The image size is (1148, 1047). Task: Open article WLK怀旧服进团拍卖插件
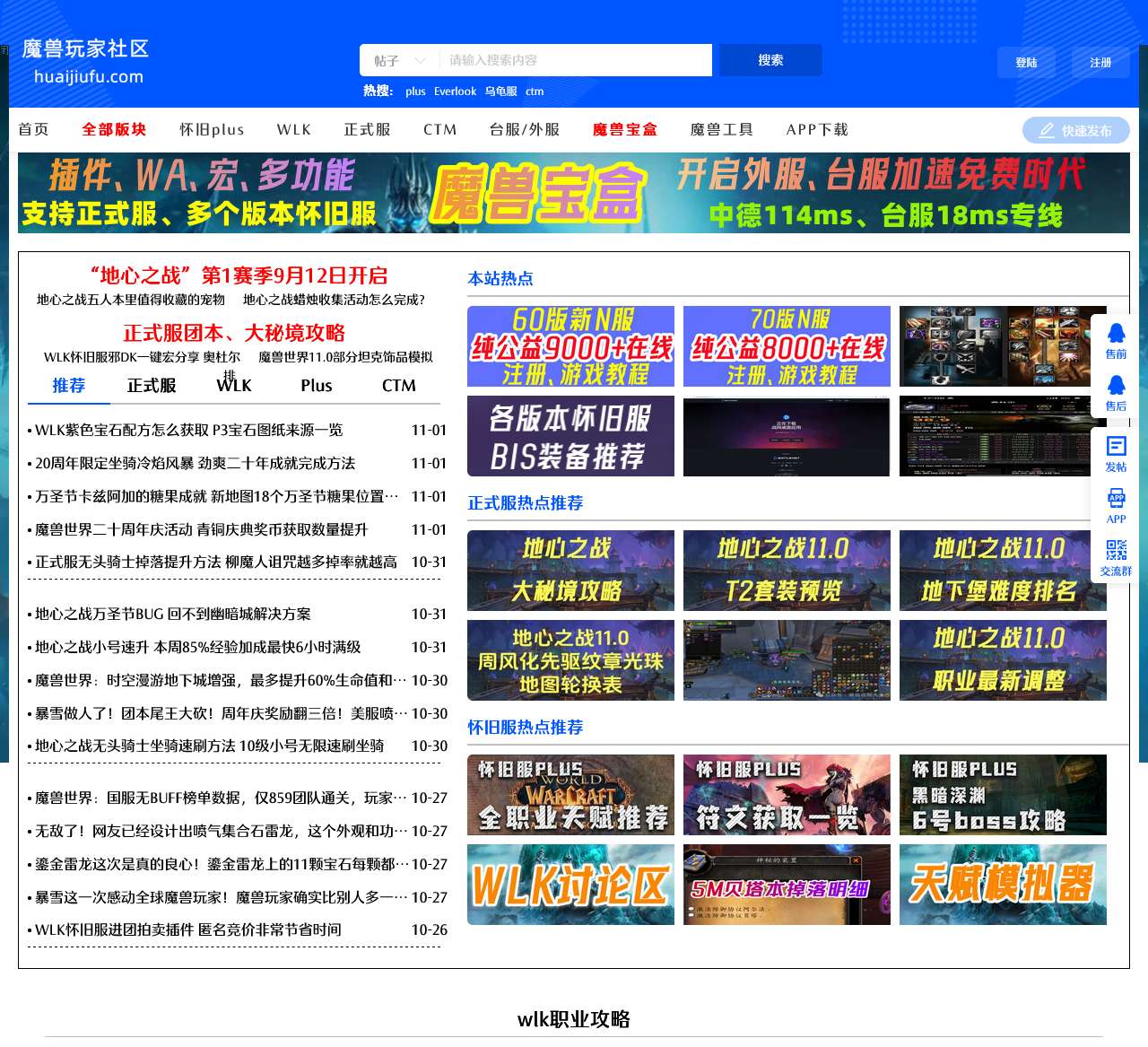pyautogui.click(x=188, y=929)
